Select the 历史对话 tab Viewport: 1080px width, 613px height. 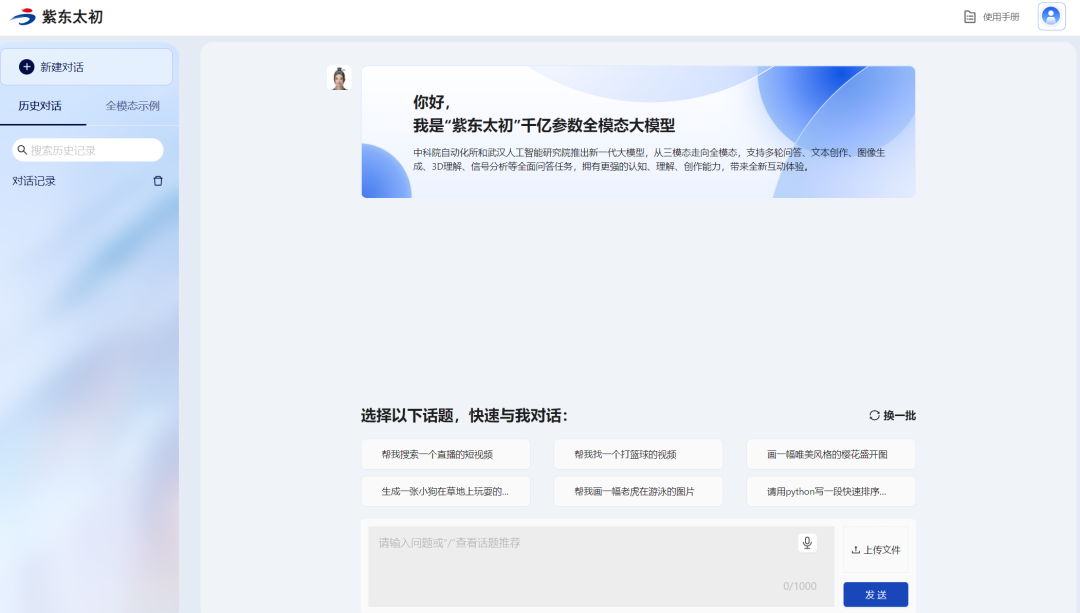pyautogui.click(x=40, y=104)
